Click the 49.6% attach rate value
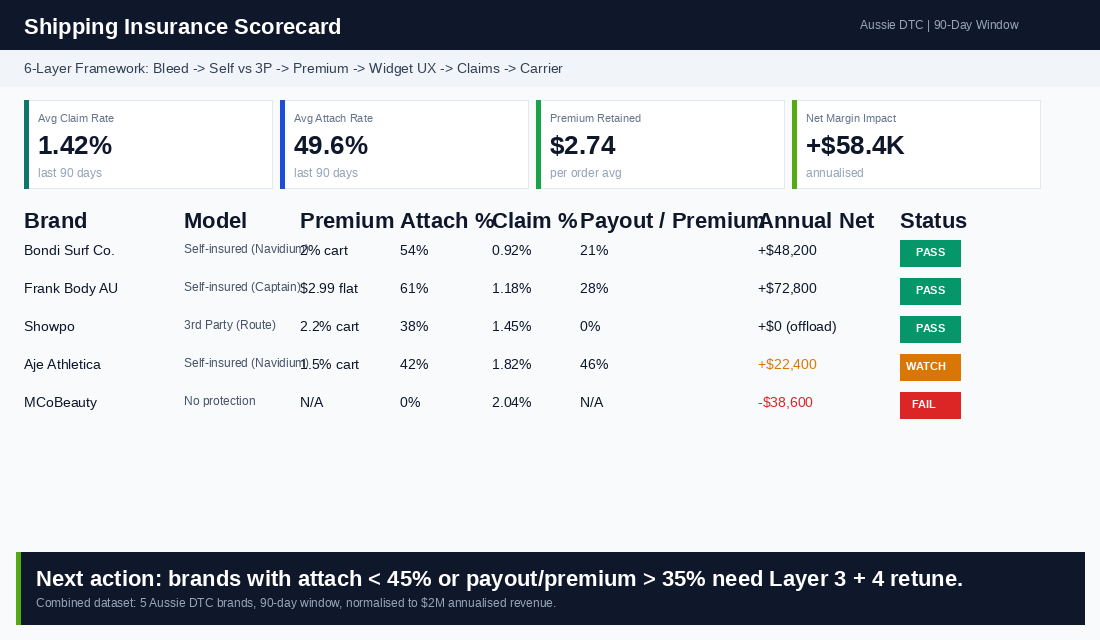 [x=331, y=145]
